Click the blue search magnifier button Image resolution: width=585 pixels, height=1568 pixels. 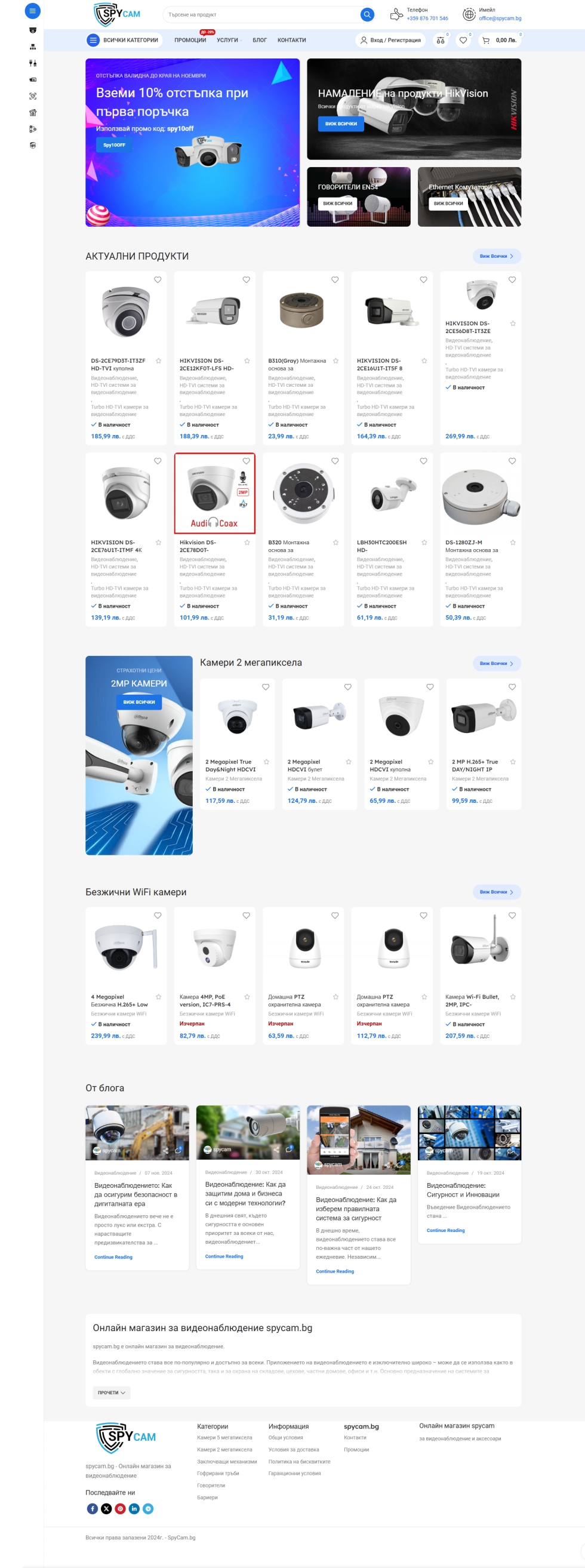tap(367, 14)
